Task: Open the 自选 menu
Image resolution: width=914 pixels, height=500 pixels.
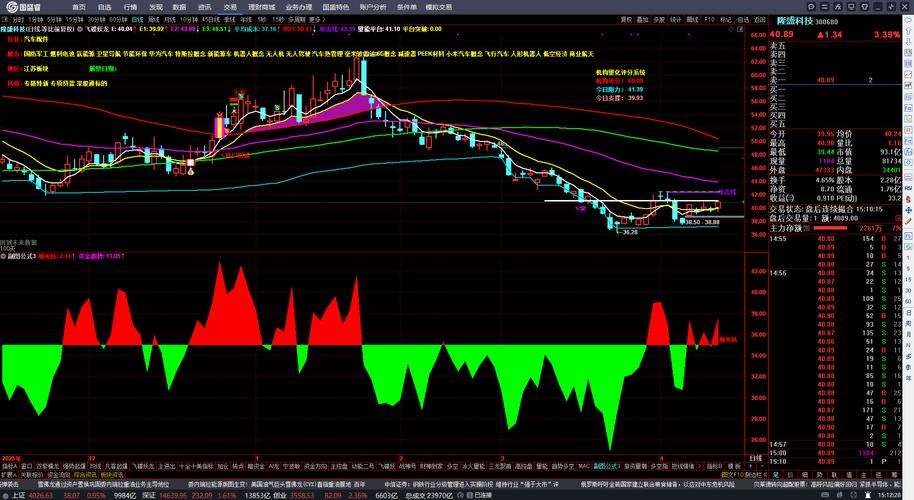Action: click(x=104, y=7)
